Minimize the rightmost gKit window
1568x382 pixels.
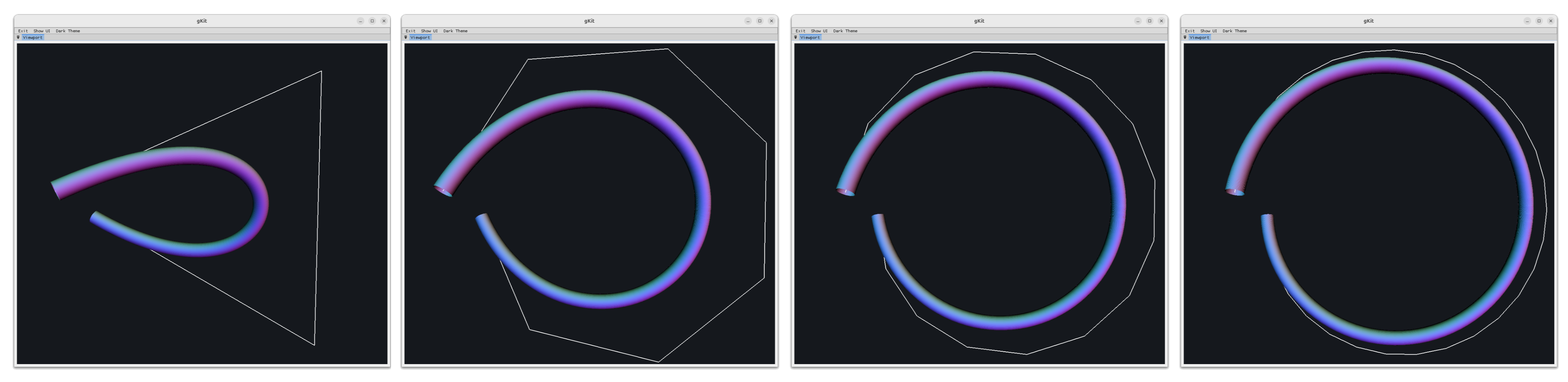click(x=1527, y=21)
